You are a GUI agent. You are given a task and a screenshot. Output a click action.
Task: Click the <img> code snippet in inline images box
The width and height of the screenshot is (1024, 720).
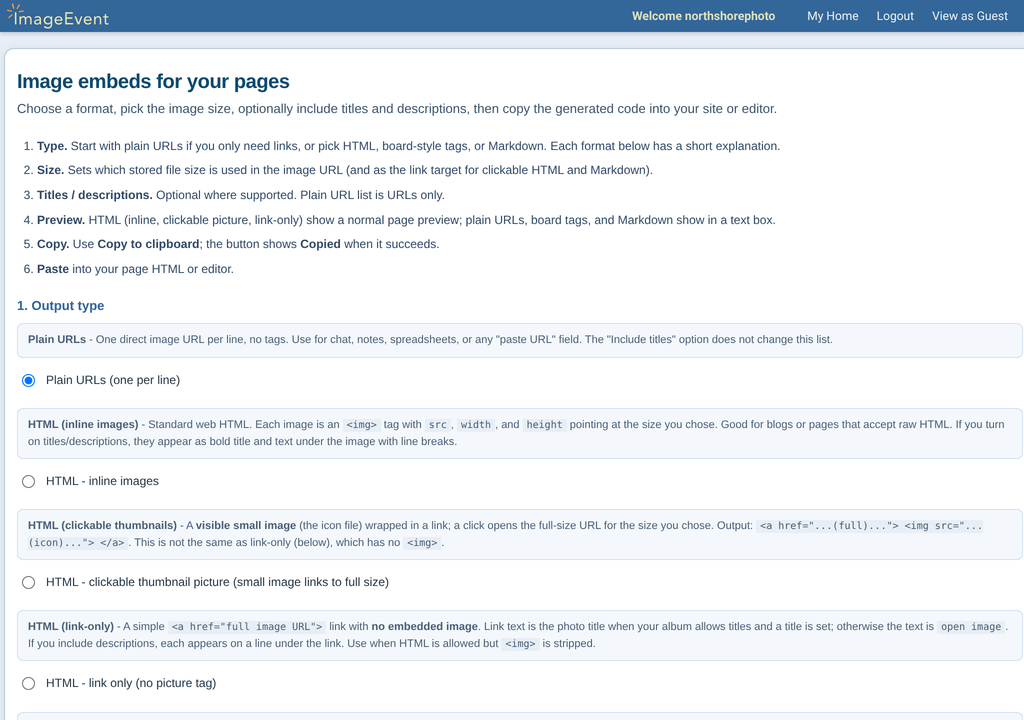click(x=362, y=425)
